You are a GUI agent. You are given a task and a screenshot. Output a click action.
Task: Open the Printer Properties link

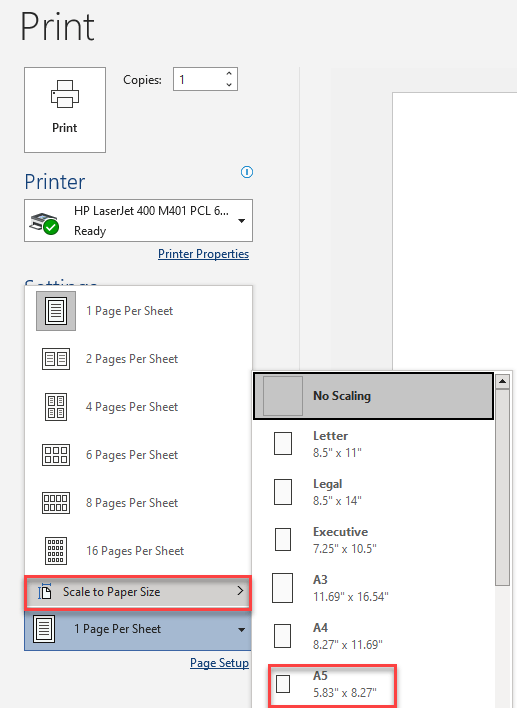tap(203, 254)
